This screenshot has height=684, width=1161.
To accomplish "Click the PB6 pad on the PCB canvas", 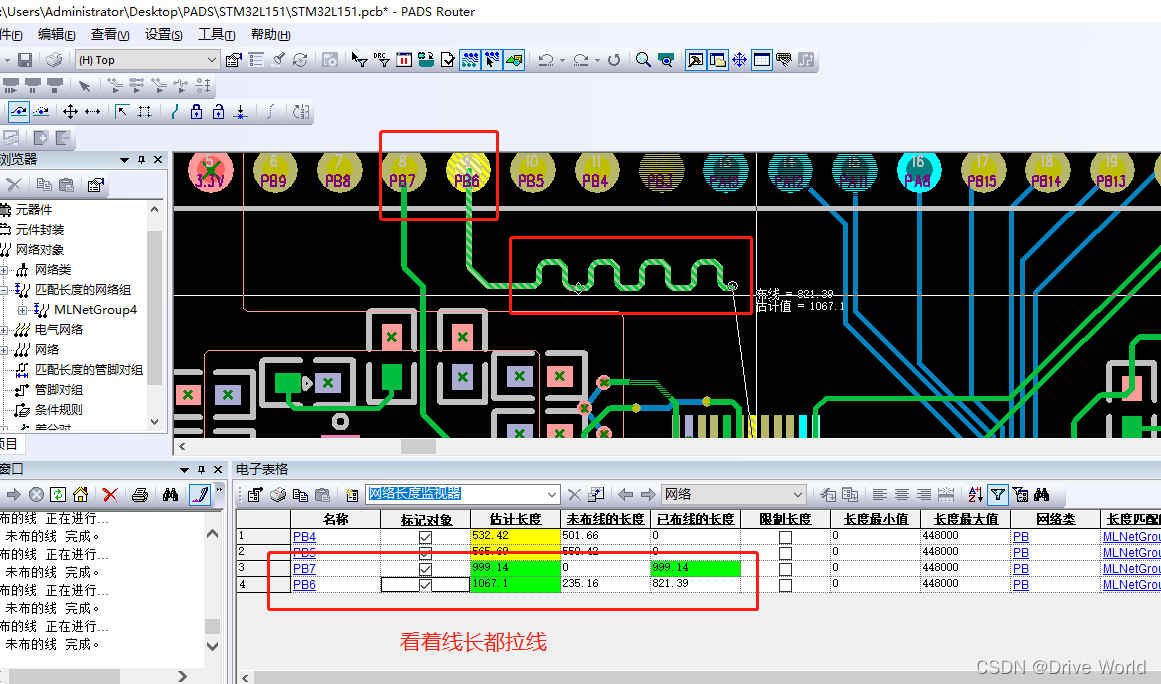I will click(x=468, y=172).
